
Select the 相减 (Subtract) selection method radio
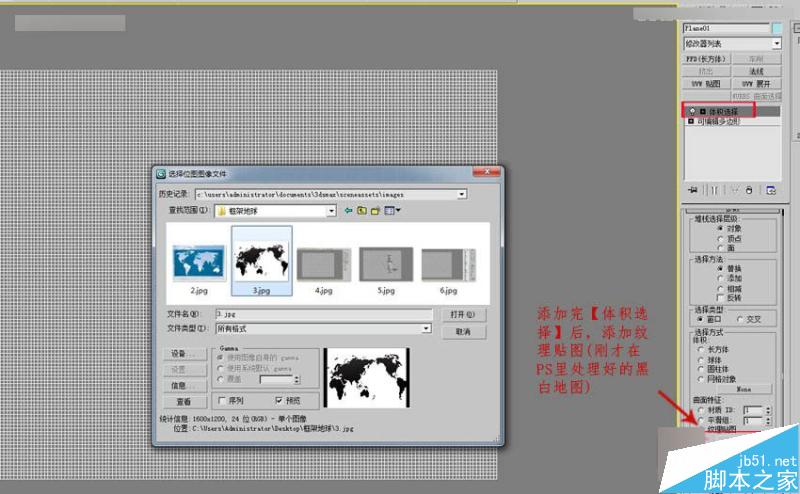[720, 288]
